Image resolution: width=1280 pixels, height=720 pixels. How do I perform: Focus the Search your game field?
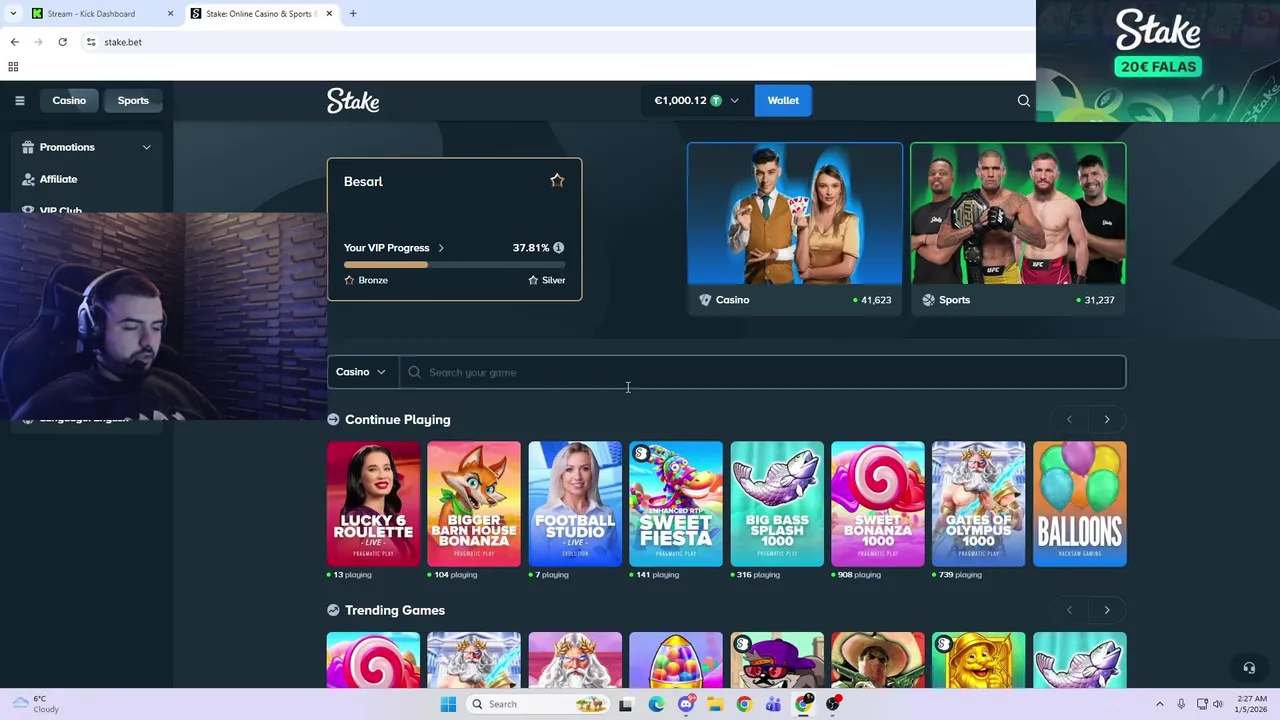(762, 372)
